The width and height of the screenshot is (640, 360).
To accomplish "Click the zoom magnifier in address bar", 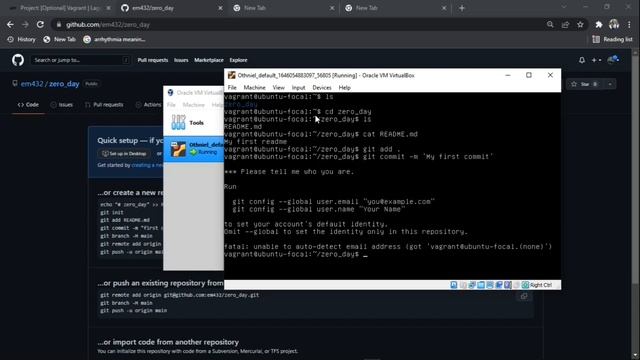I will [550, 24].
